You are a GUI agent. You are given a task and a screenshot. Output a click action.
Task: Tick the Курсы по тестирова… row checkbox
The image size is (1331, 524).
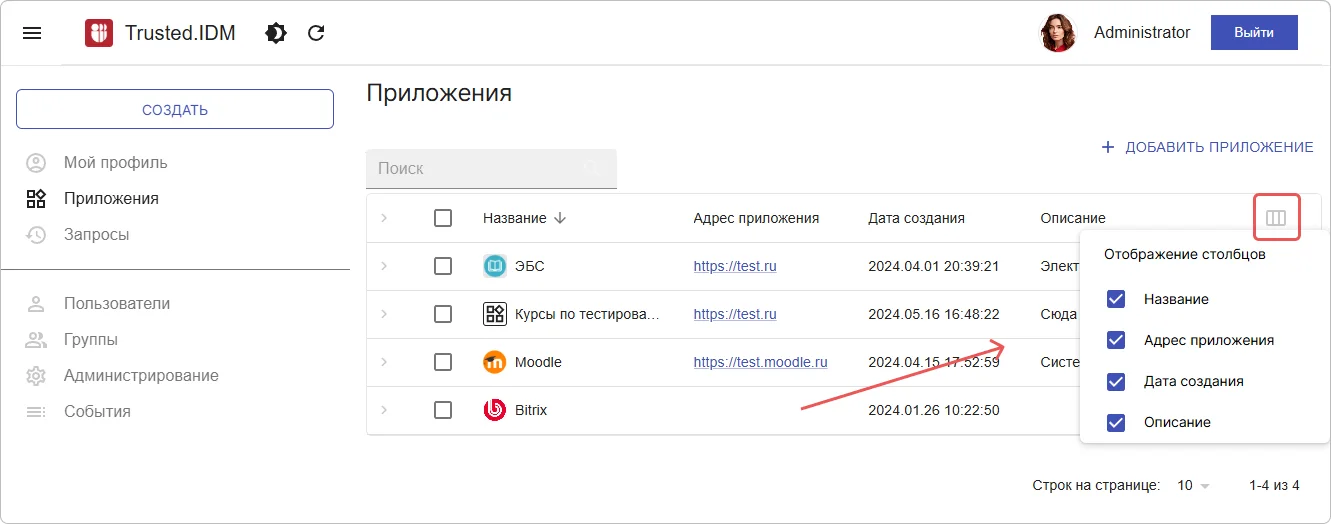point(443,314)
